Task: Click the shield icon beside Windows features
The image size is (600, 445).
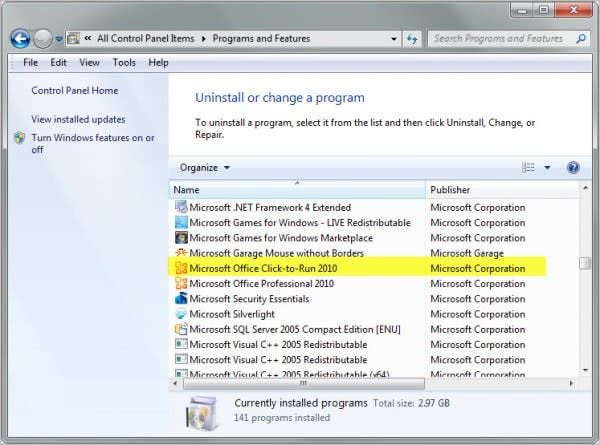Action: pyautogui.click(x=20, y=138)
